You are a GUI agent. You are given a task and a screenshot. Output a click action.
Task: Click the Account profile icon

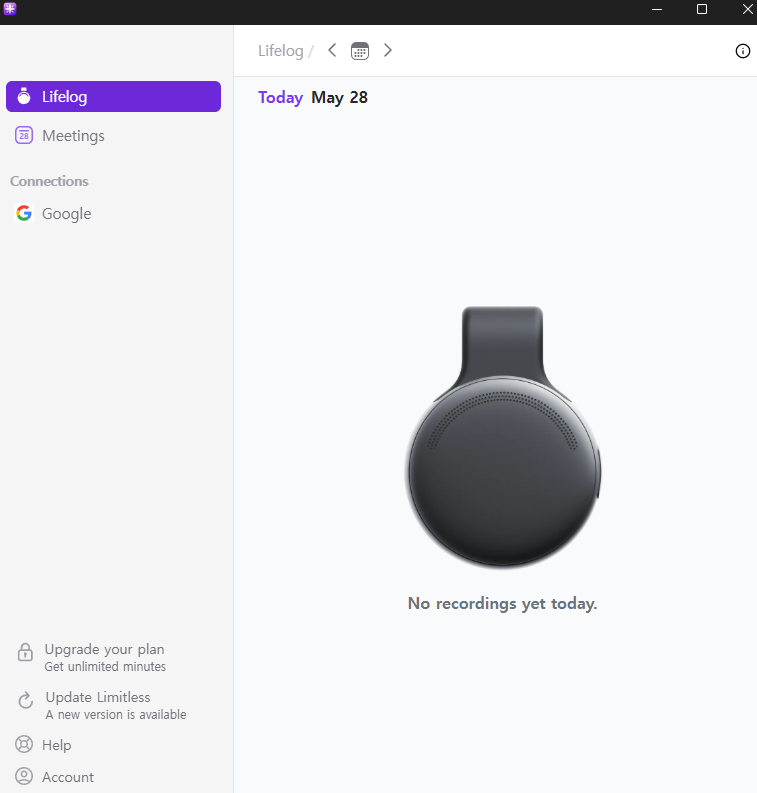tap(24, 776)
